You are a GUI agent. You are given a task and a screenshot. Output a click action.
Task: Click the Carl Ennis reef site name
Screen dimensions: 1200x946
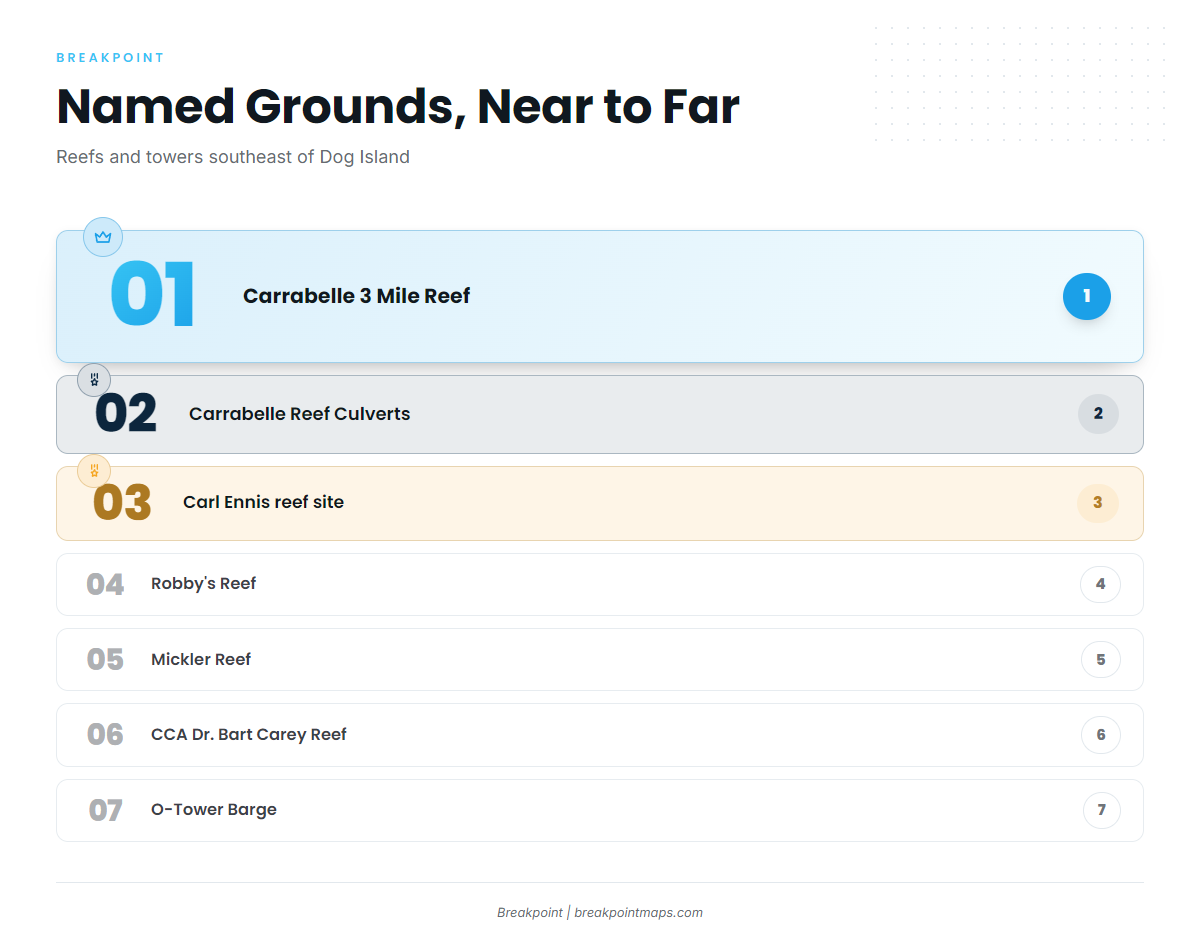pyautogui.click(x=263, y=502)
